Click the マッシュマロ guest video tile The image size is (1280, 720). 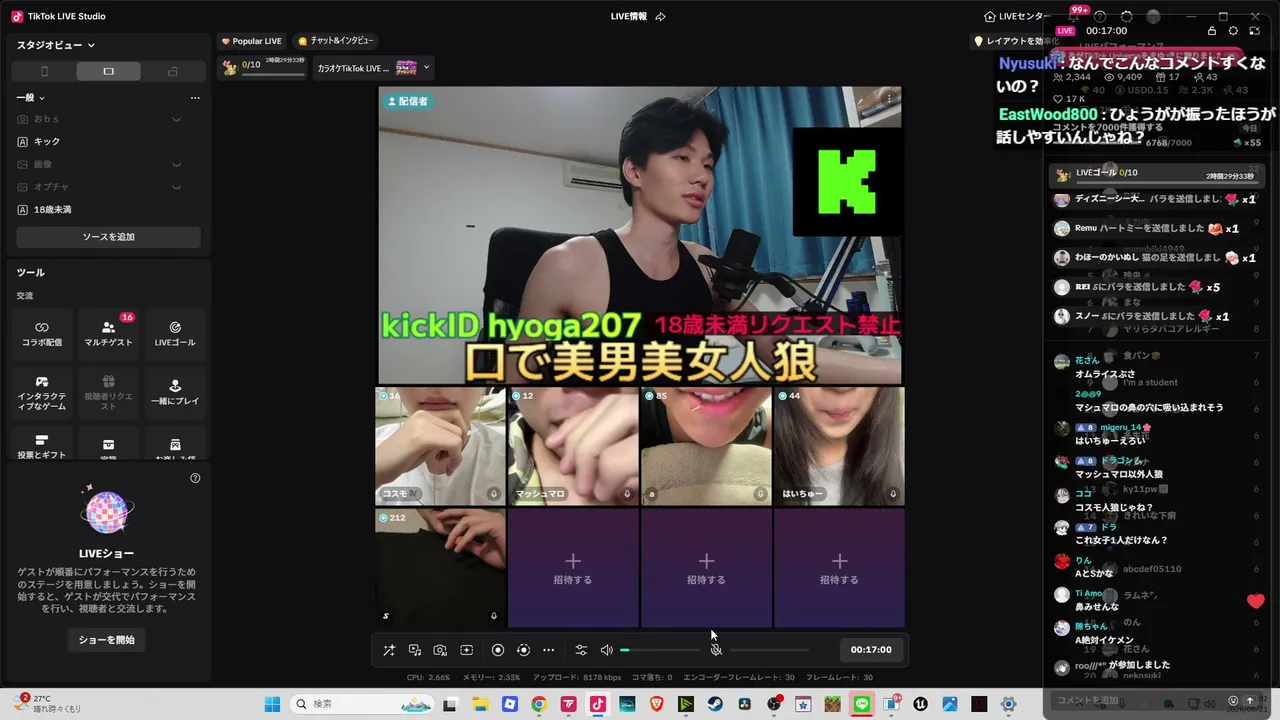click(573, 446)
